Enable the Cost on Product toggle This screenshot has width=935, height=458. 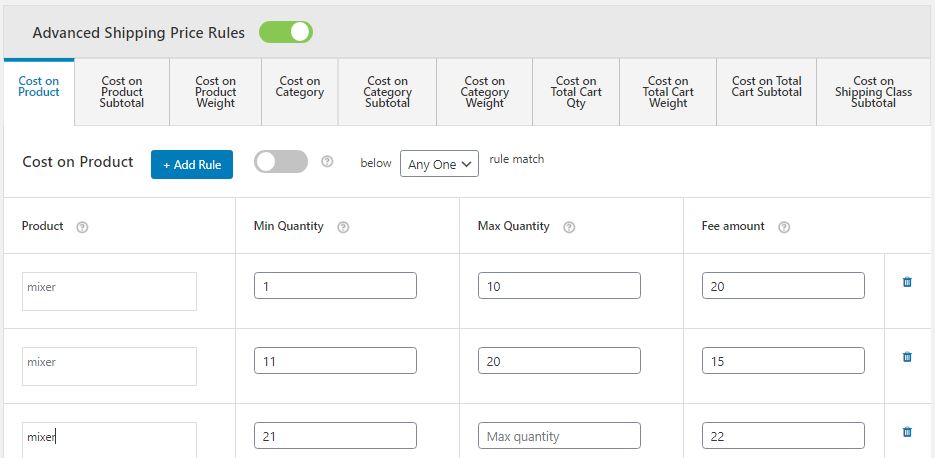281,162
